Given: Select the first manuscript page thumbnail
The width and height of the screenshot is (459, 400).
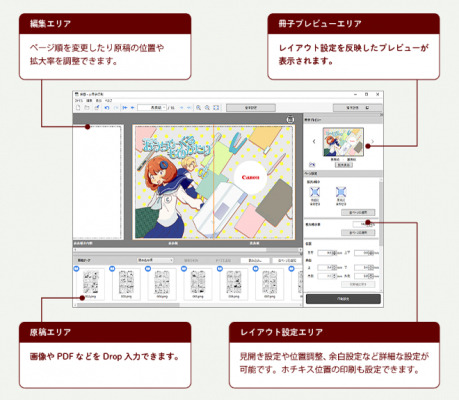Looking at the screenshot, I should point(91,284).
